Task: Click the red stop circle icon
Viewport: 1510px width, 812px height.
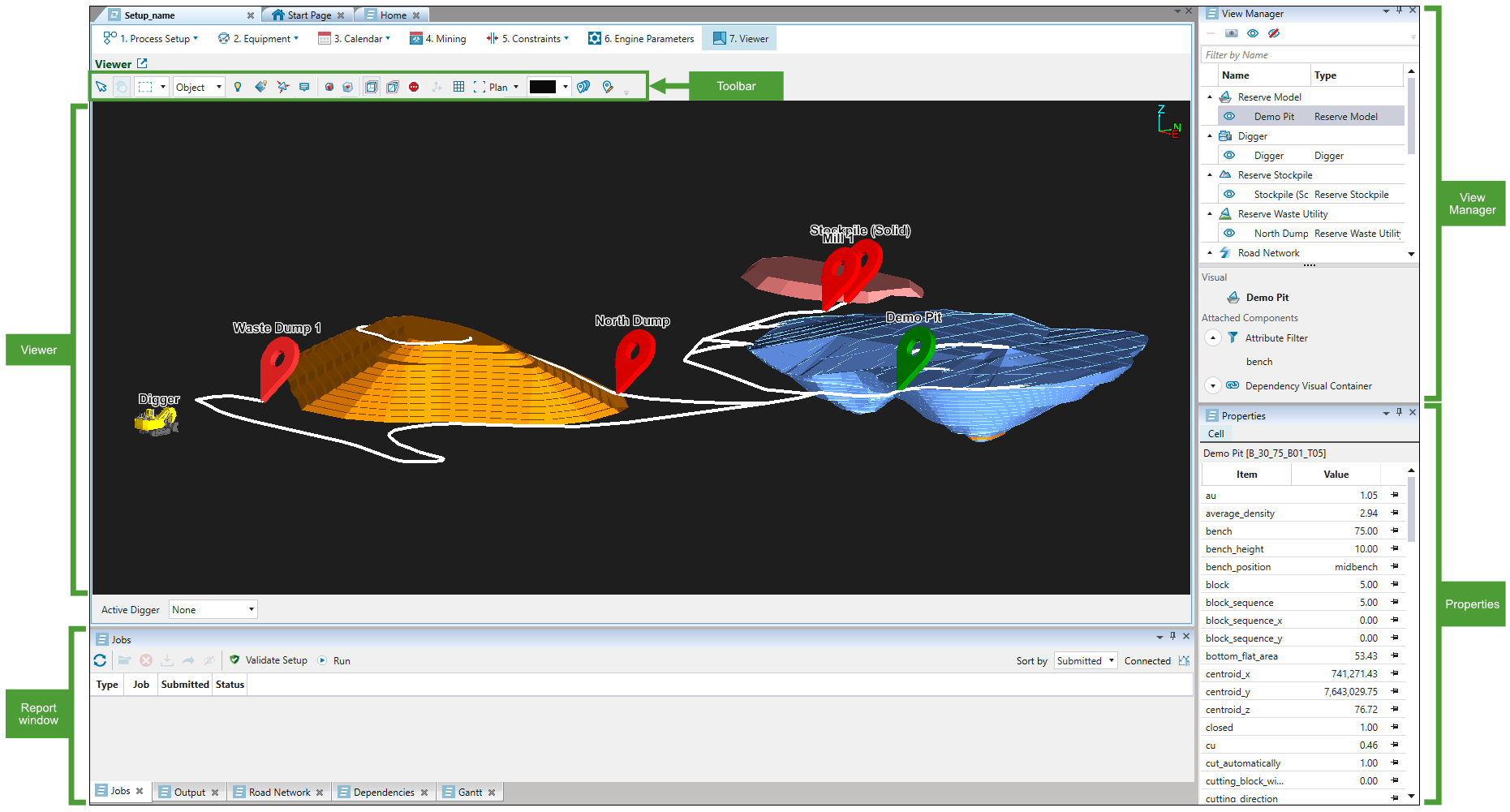Action: (x=414, y=87)
